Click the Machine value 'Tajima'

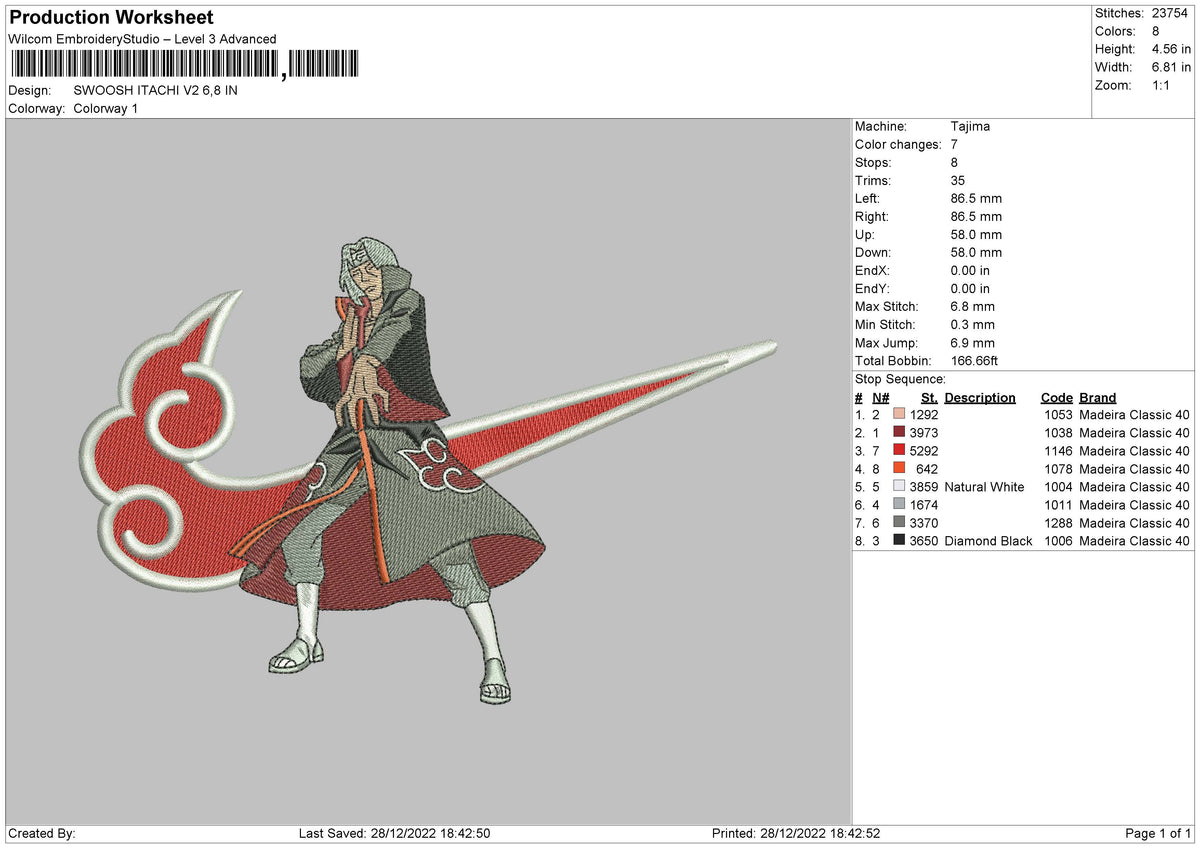point(970,127)
